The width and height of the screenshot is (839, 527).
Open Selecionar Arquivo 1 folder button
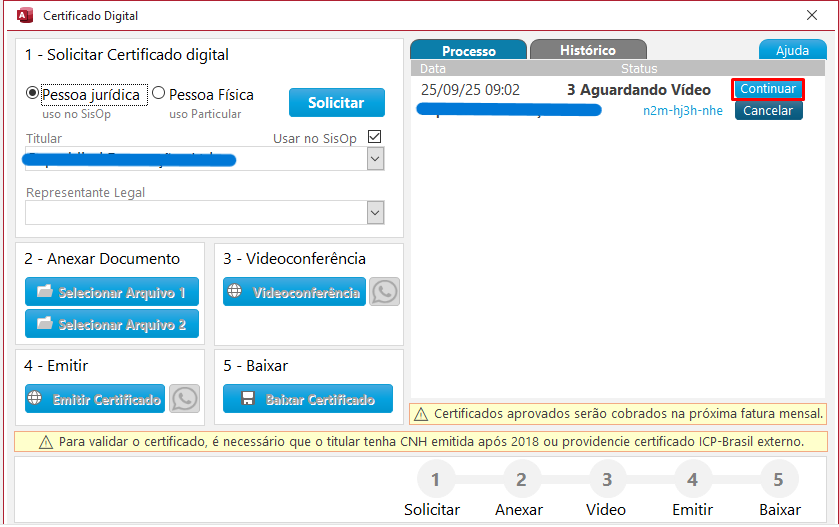(x=112, y=292)
